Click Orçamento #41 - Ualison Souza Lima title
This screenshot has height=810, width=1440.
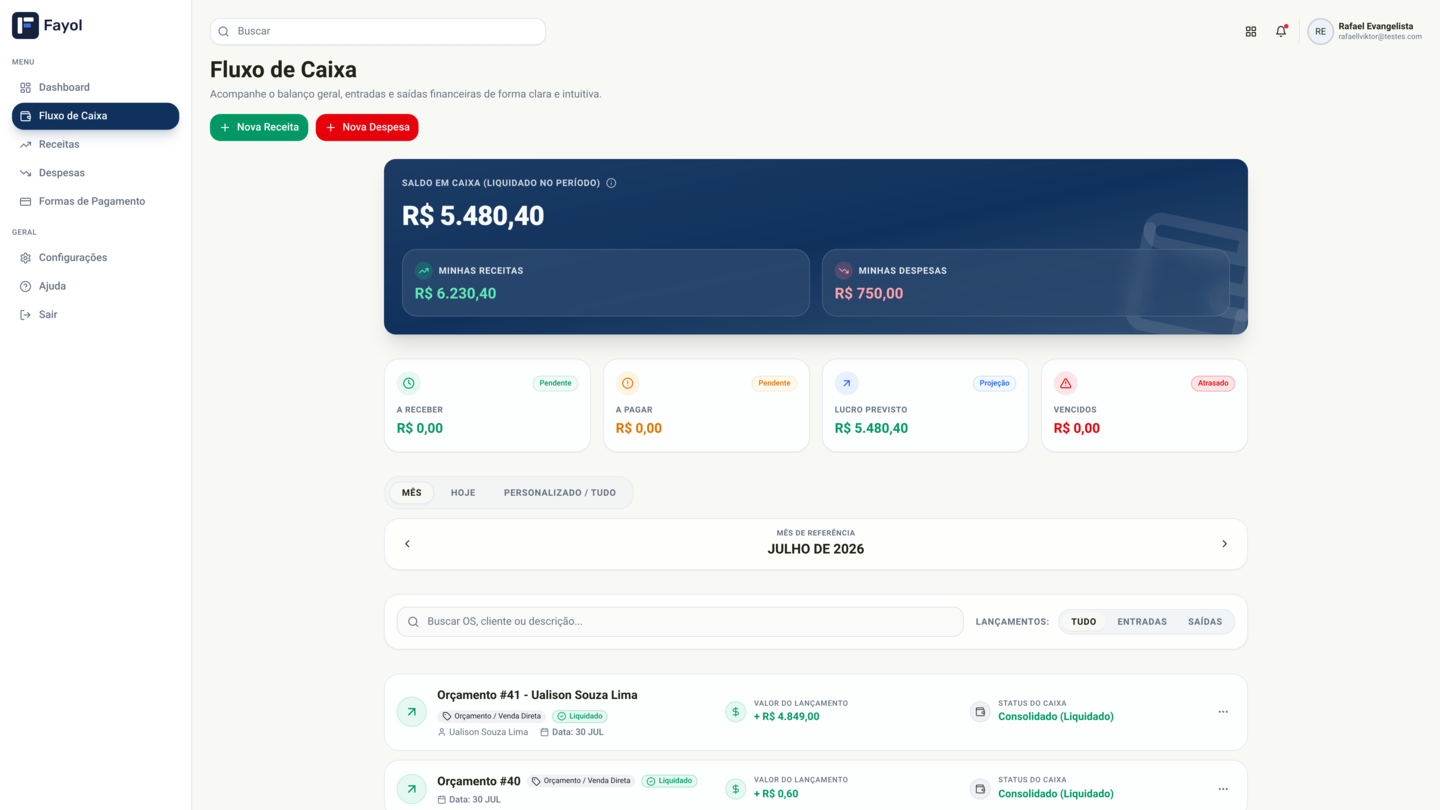(x=537, y=695)
